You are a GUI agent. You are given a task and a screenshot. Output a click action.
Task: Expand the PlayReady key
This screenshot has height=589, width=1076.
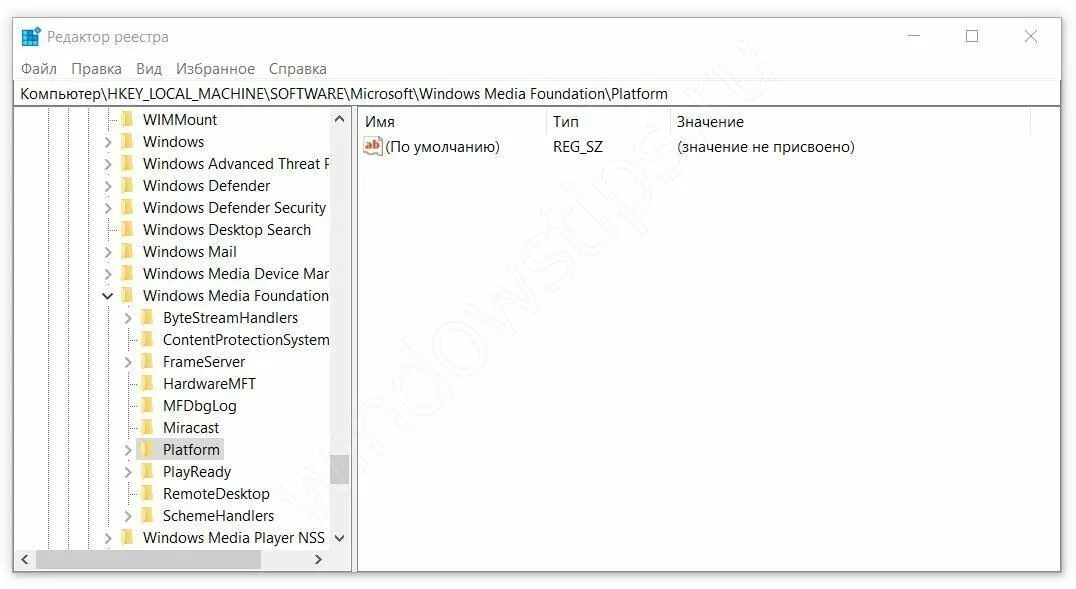pos(128,472)
